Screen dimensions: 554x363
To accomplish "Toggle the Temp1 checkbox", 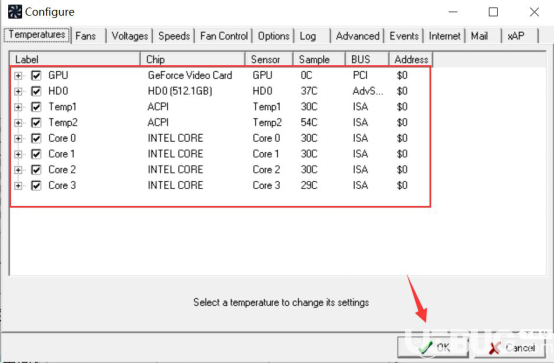I will pyautogui.click(x=36, y=107).
